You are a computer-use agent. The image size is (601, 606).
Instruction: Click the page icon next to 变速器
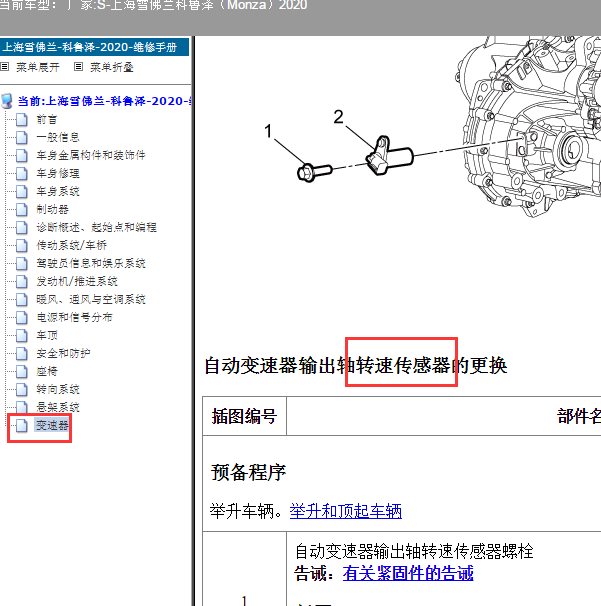(22, 425)
